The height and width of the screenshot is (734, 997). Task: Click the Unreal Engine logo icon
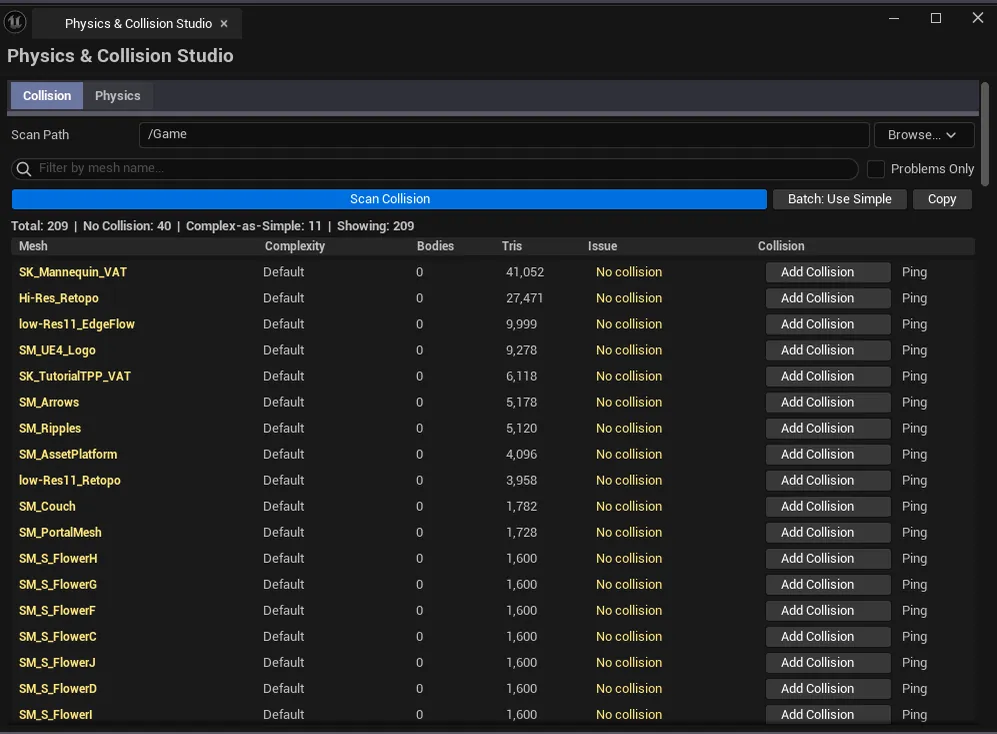(15, 22)
